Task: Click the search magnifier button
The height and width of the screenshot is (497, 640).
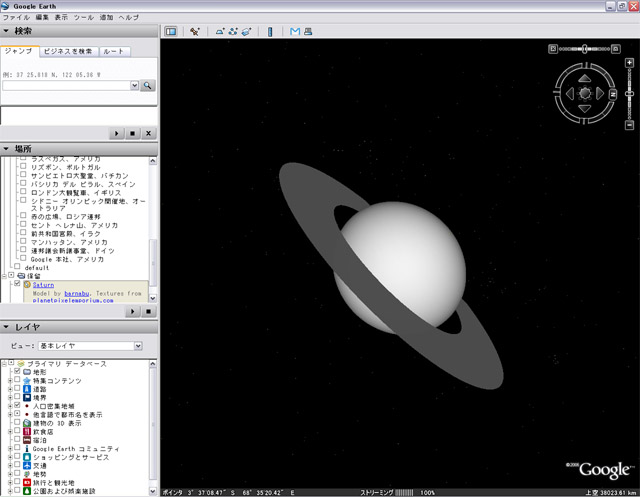Action: [147, 85]
